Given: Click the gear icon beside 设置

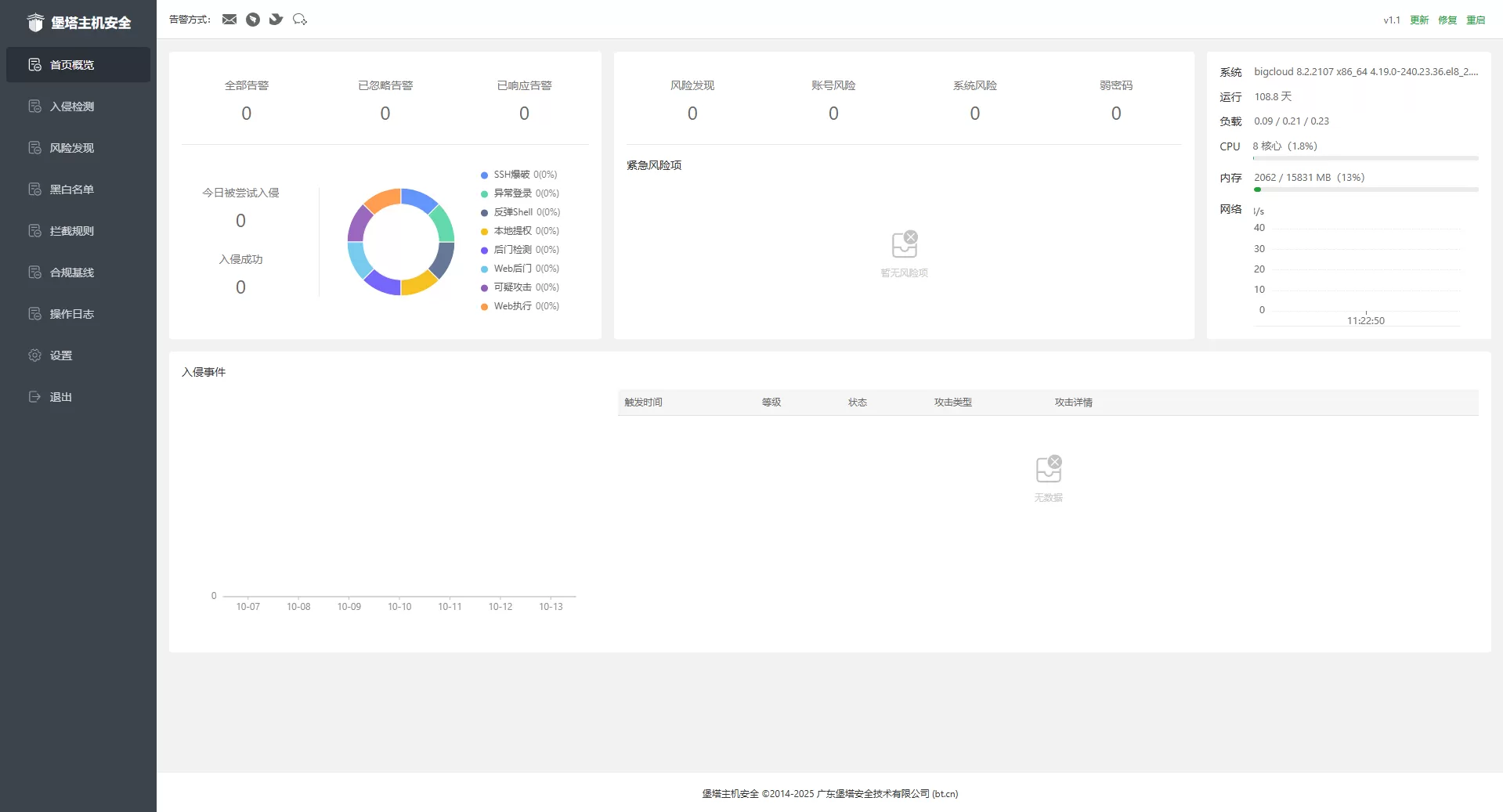Looking at the screenshot, I should (x=34, y=355).
